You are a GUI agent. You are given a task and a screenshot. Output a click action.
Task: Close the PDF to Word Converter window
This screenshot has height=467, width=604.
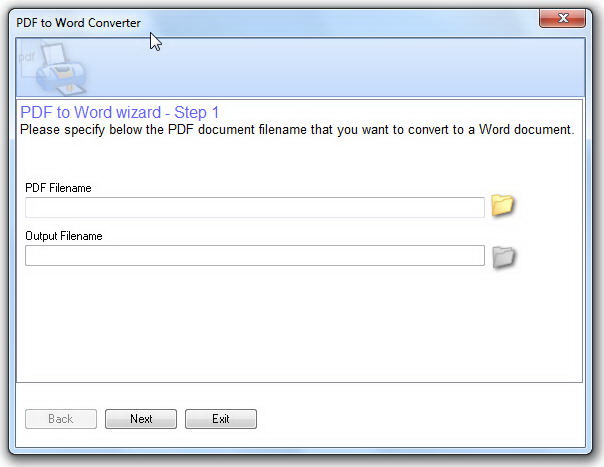pyautogui.click(x=562, y=18)
